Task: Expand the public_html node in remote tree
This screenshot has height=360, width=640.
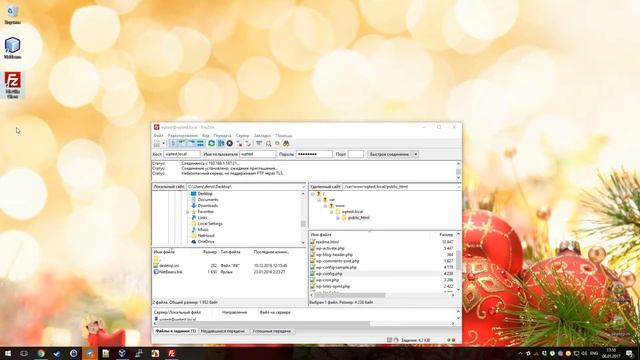Action: [x=338, y=218]
